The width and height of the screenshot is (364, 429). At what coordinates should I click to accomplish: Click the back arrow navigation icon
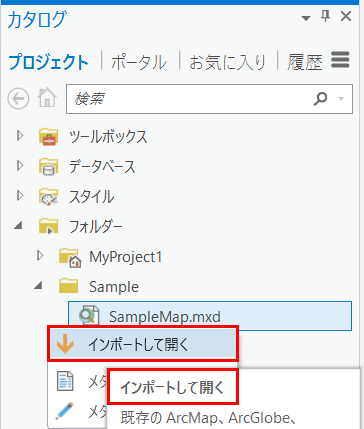18,99
